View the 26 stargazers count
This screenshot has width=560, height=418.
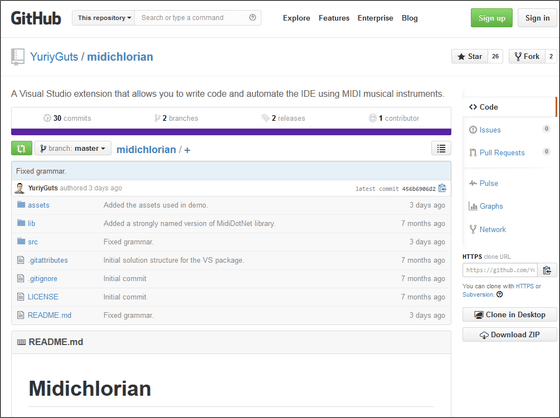coord(495,56)
